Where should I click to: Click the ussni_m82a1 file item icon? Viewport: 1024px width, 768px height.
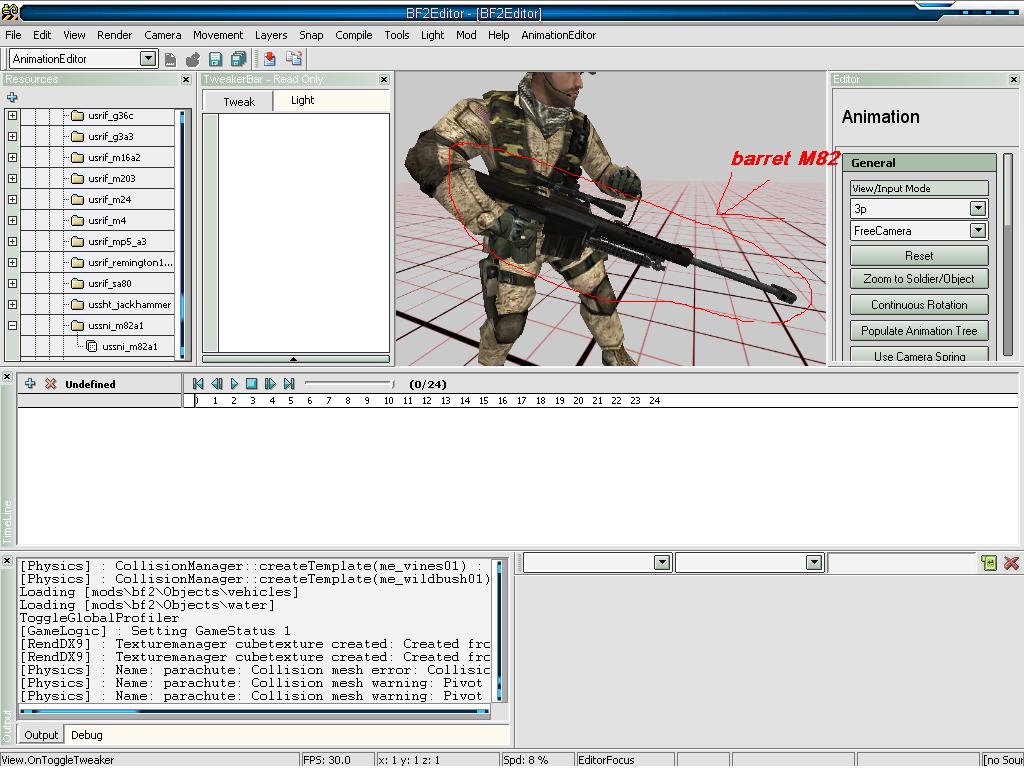click(92, 347)
